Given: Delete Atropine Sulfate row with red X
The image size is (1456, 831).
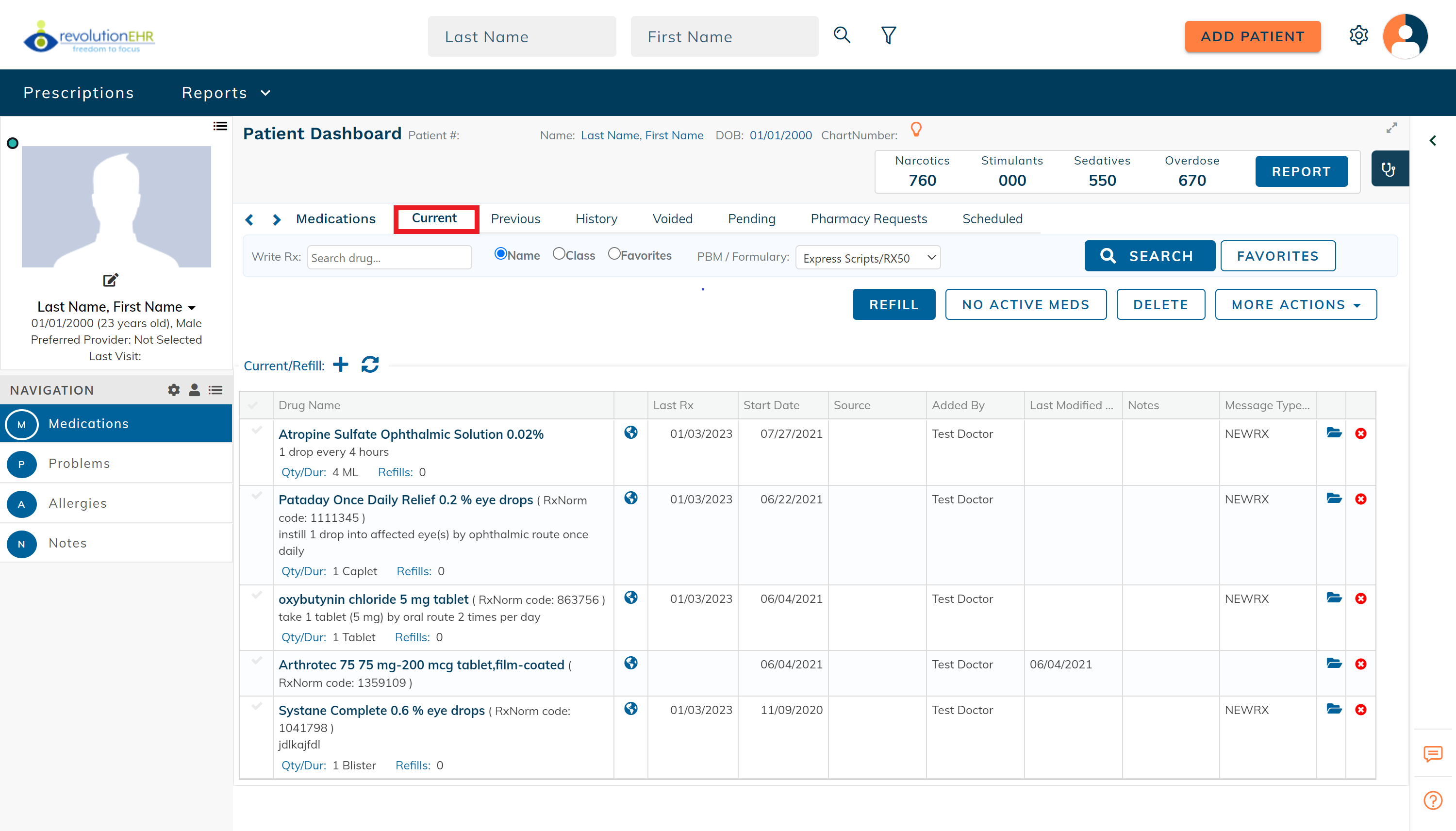Looking at the screenshot, I should (1361, 434).
